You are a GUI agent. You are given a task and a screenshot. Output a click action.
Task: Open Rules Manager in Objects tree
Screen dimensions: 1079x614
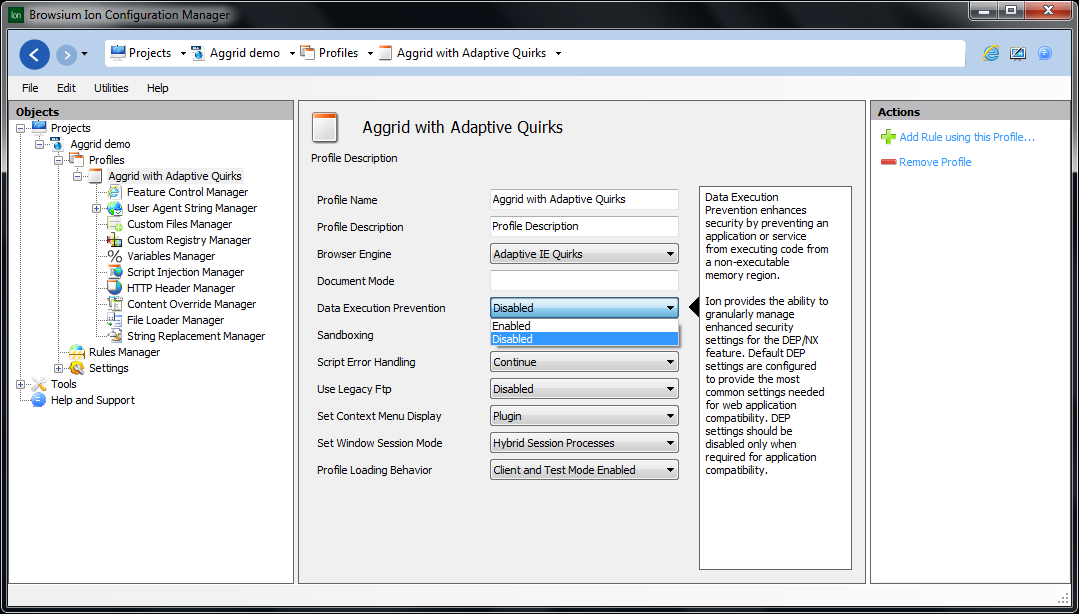tap(125, 352)
